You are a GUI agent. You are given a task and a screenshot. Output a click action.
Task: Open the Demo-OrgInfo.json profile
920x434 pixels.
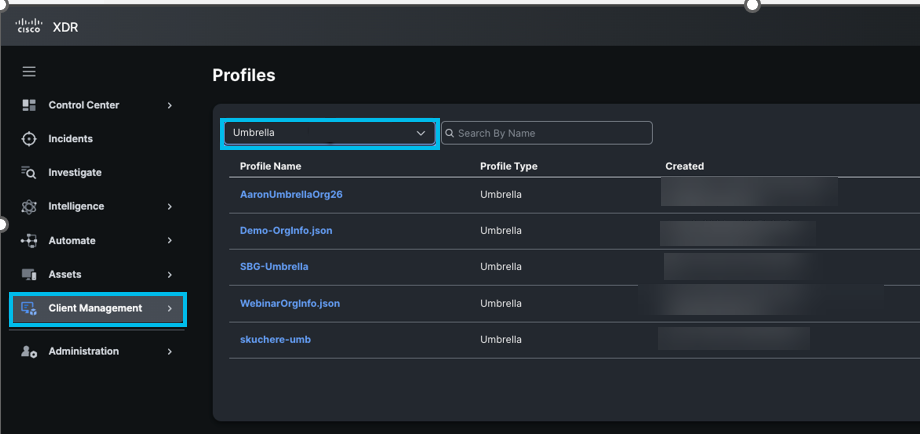coord(286,231)
